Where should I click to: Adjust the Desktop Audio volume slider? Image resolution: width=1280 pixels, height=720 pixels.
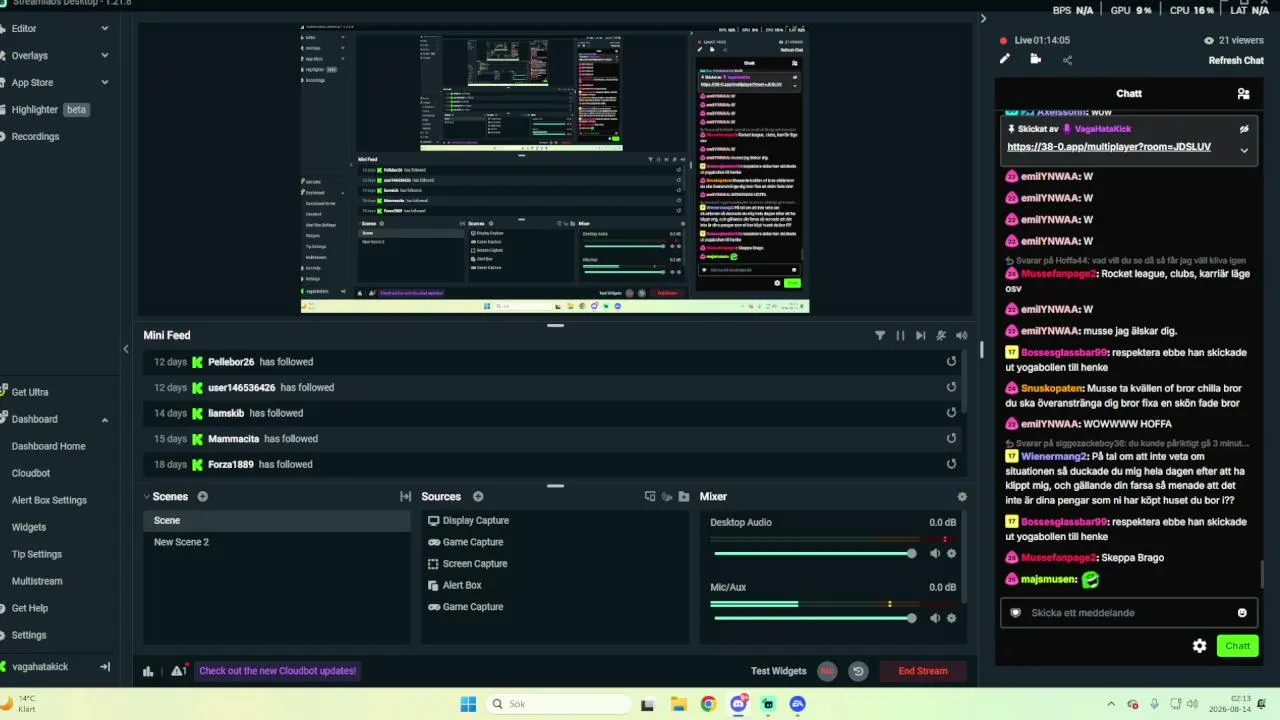tap(813, 553)
